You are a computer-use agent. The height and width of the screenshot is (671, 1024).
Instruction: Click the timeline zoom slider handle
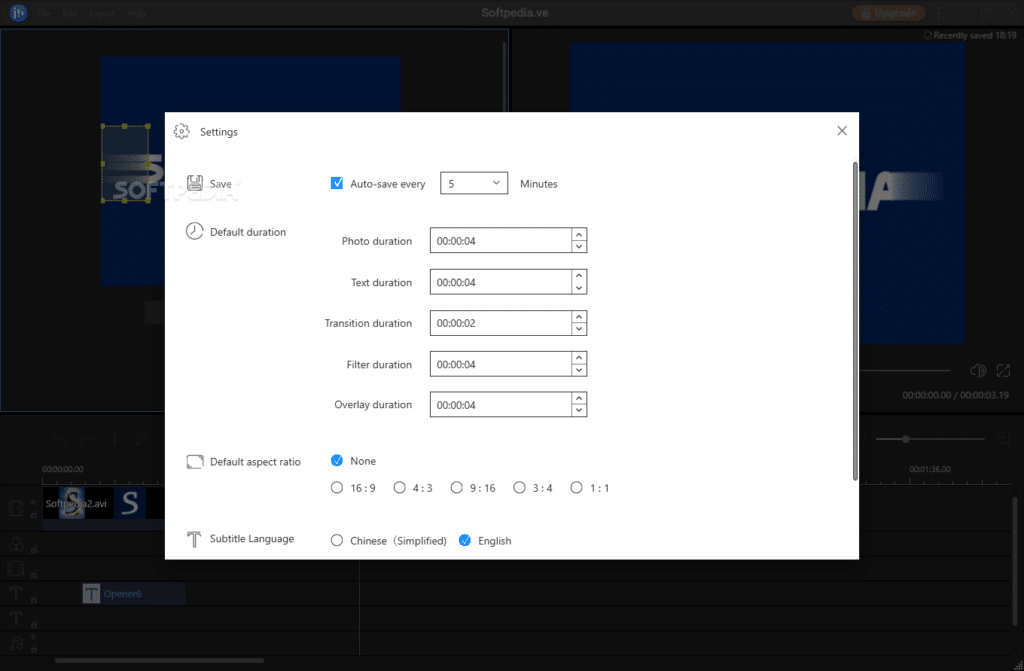point(906,439)
